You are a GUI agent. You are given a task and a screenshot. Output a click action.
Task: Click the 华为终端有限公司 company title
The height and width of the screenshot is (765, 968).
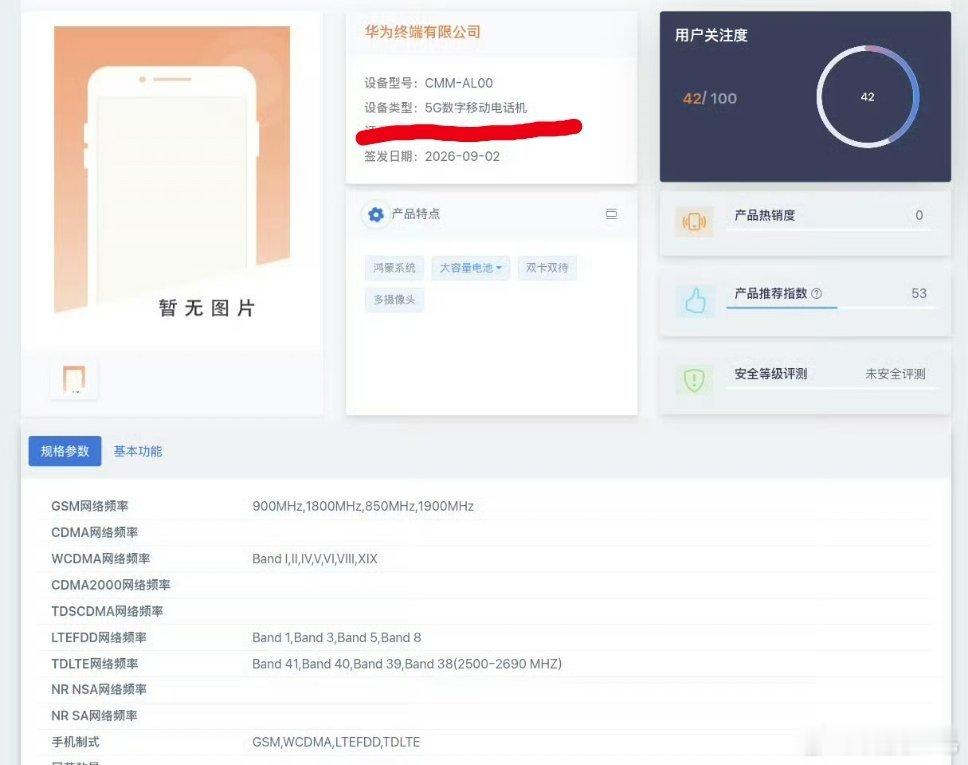[x=422, y=32]
